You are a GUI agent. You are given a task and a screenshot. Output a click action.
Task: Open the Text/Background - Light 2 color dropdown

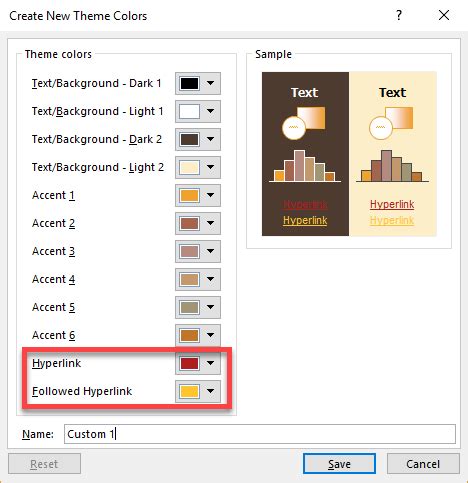198,167
